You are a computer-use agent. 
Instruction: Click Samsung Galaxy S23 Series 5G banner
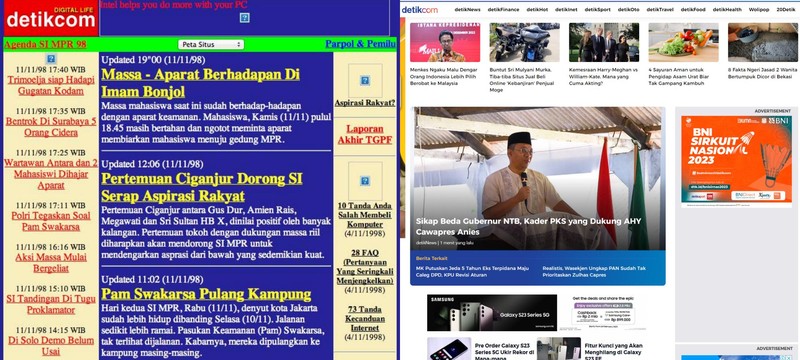492,313
